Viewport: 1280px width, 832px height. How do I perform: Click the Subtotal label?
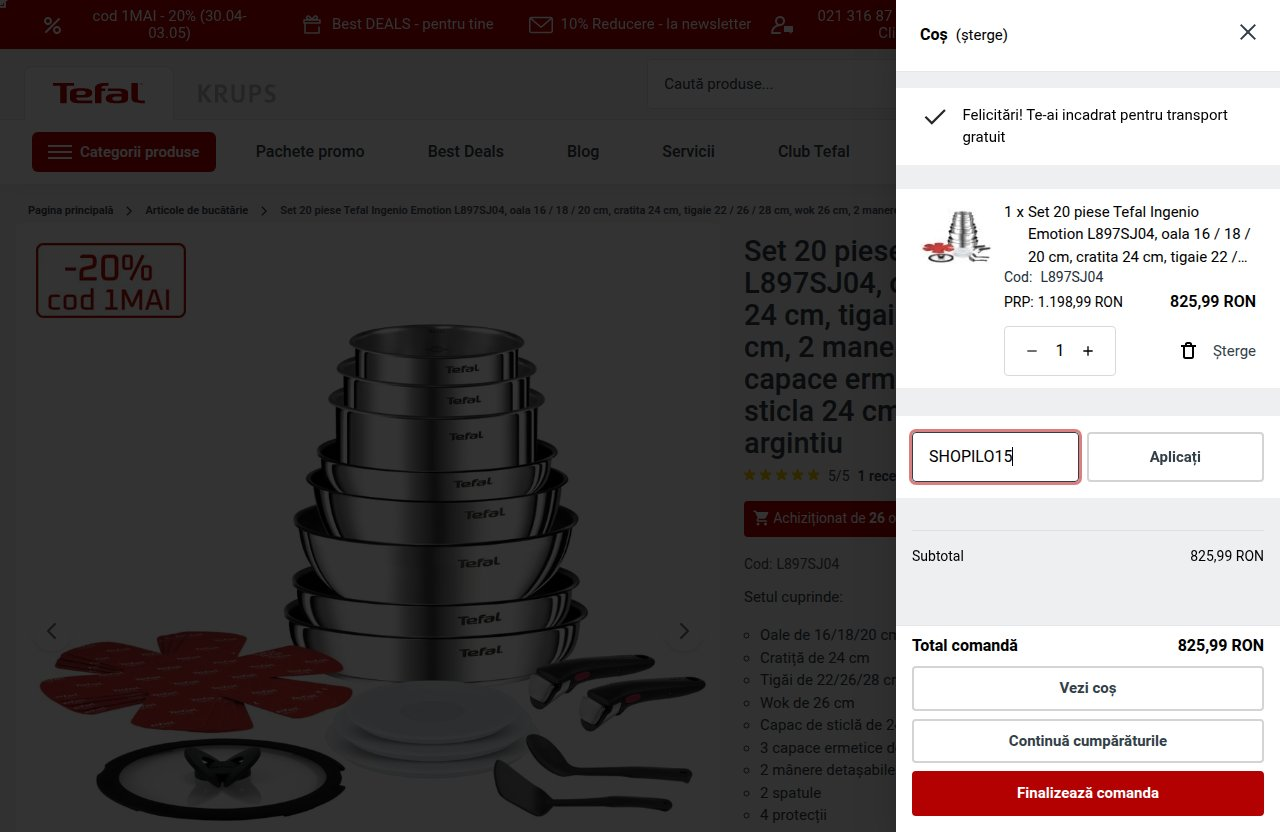click(938, 556)
